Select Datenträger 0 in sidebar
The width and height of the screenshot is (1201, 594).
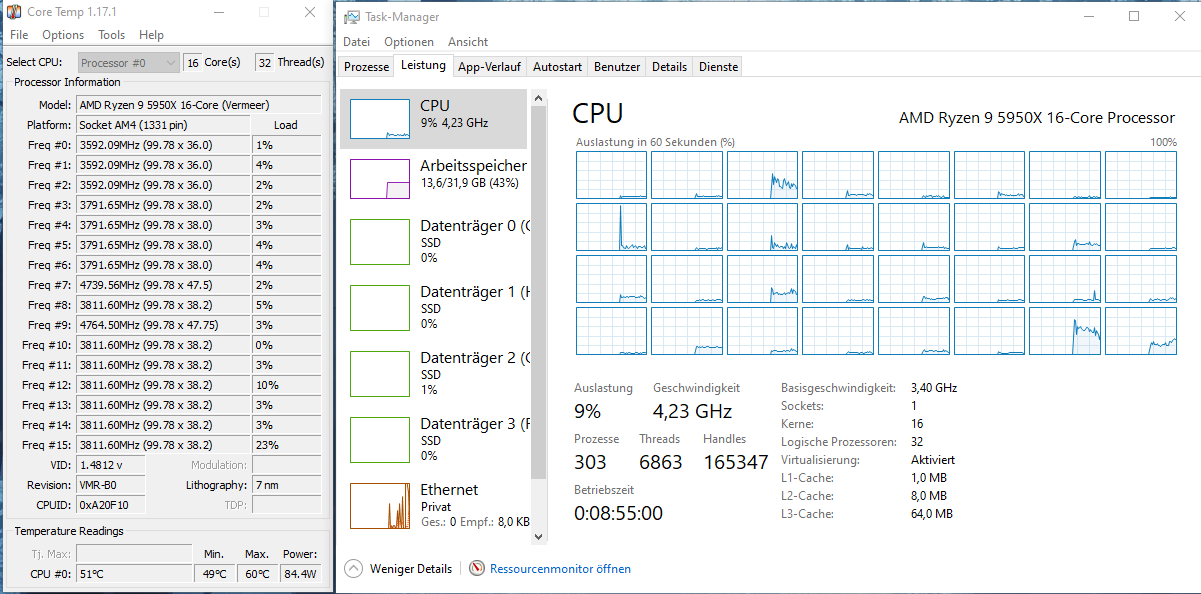(x=436, y=242)
